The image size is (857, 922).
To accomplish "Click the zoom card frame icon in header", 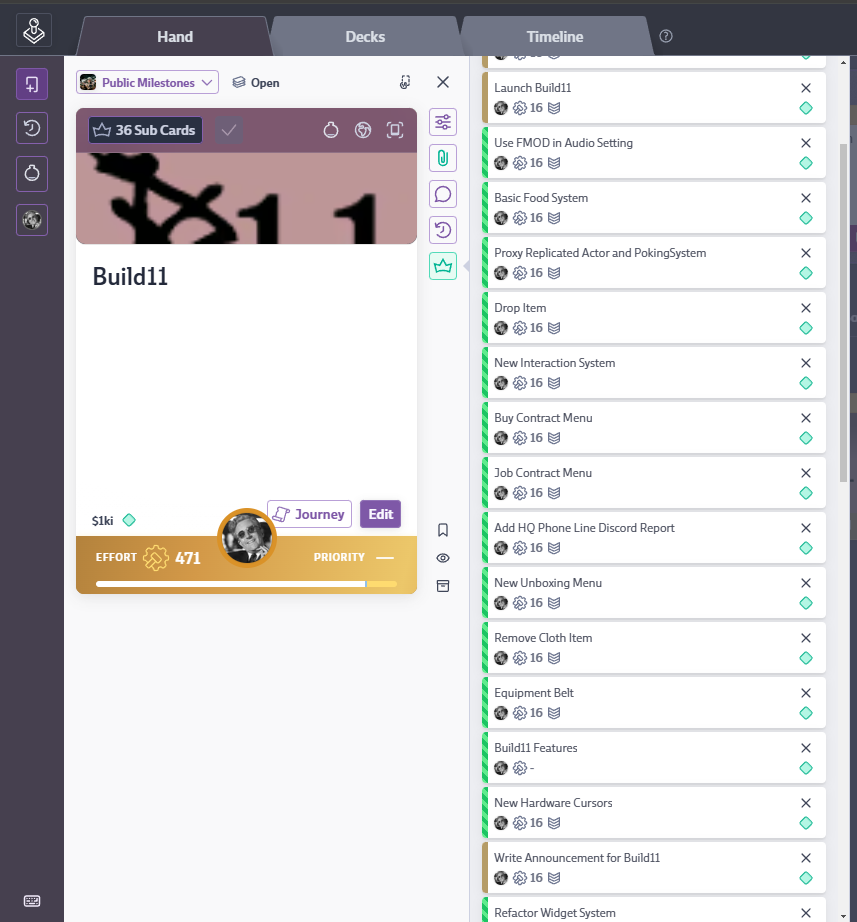I will click(x=395, y=130).
